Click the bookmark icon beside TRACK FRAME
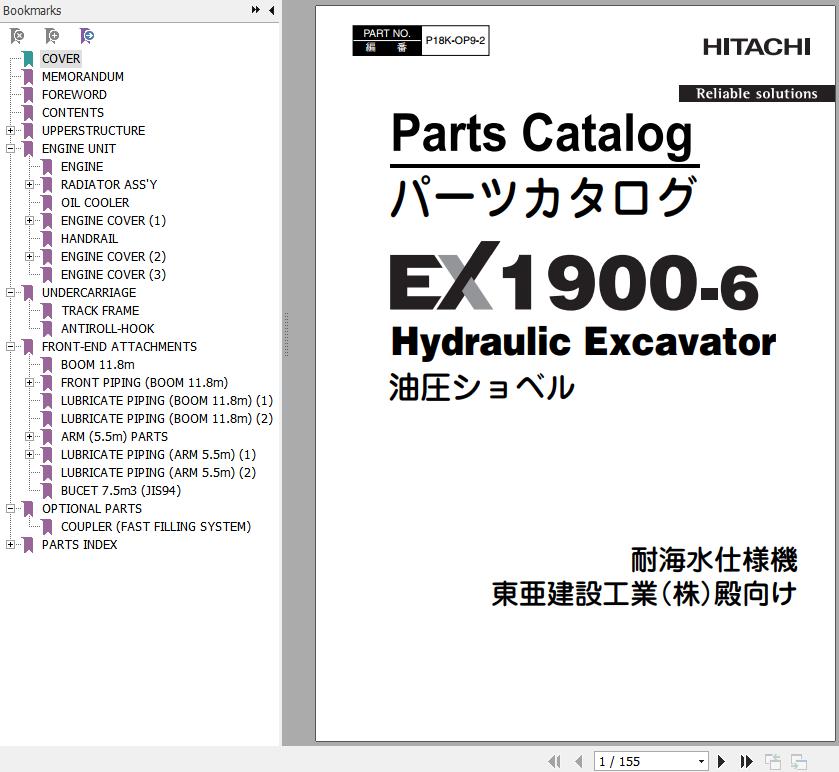 pyautogui.click(x=47, y=311)
